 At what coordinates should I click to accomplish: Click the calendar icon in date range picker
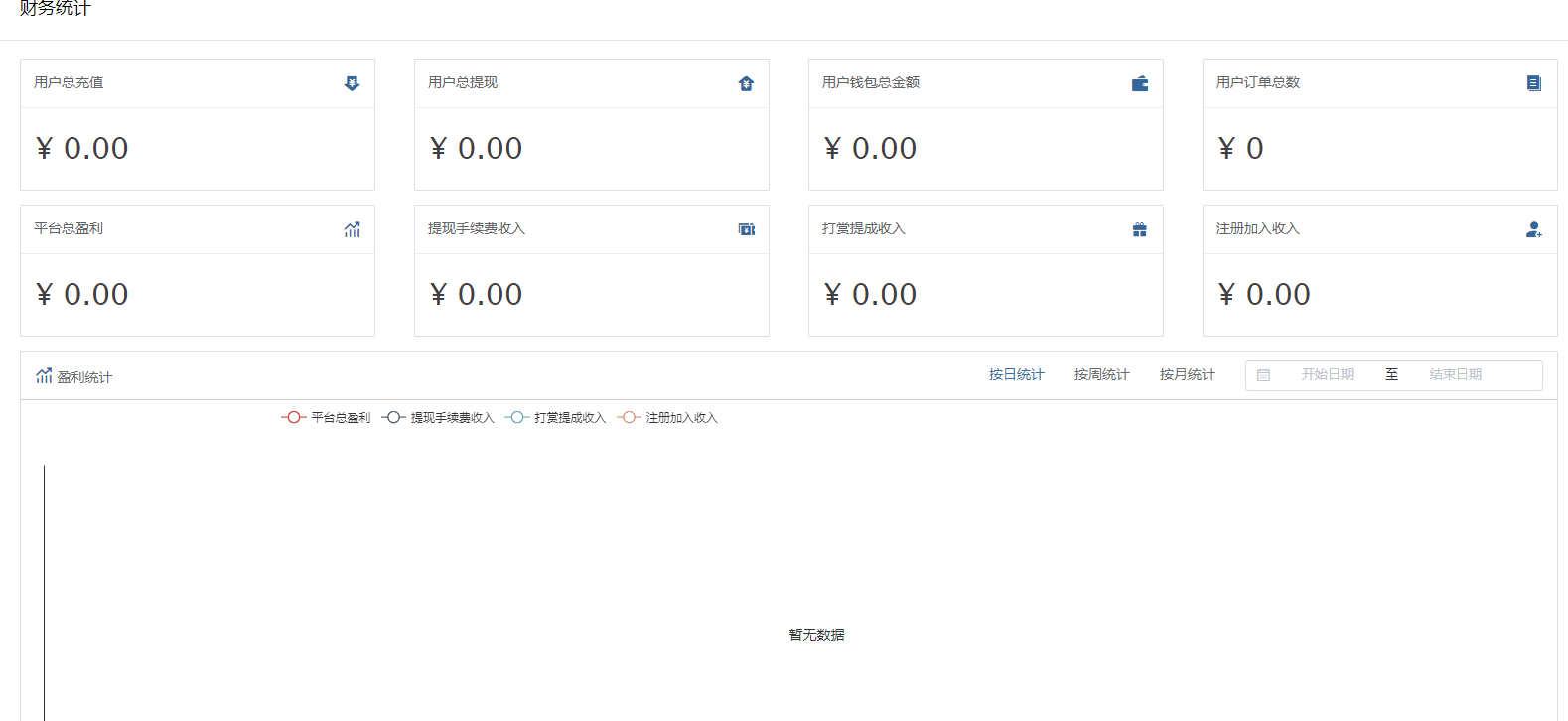pyautogui.click(x=1263, y=375)
